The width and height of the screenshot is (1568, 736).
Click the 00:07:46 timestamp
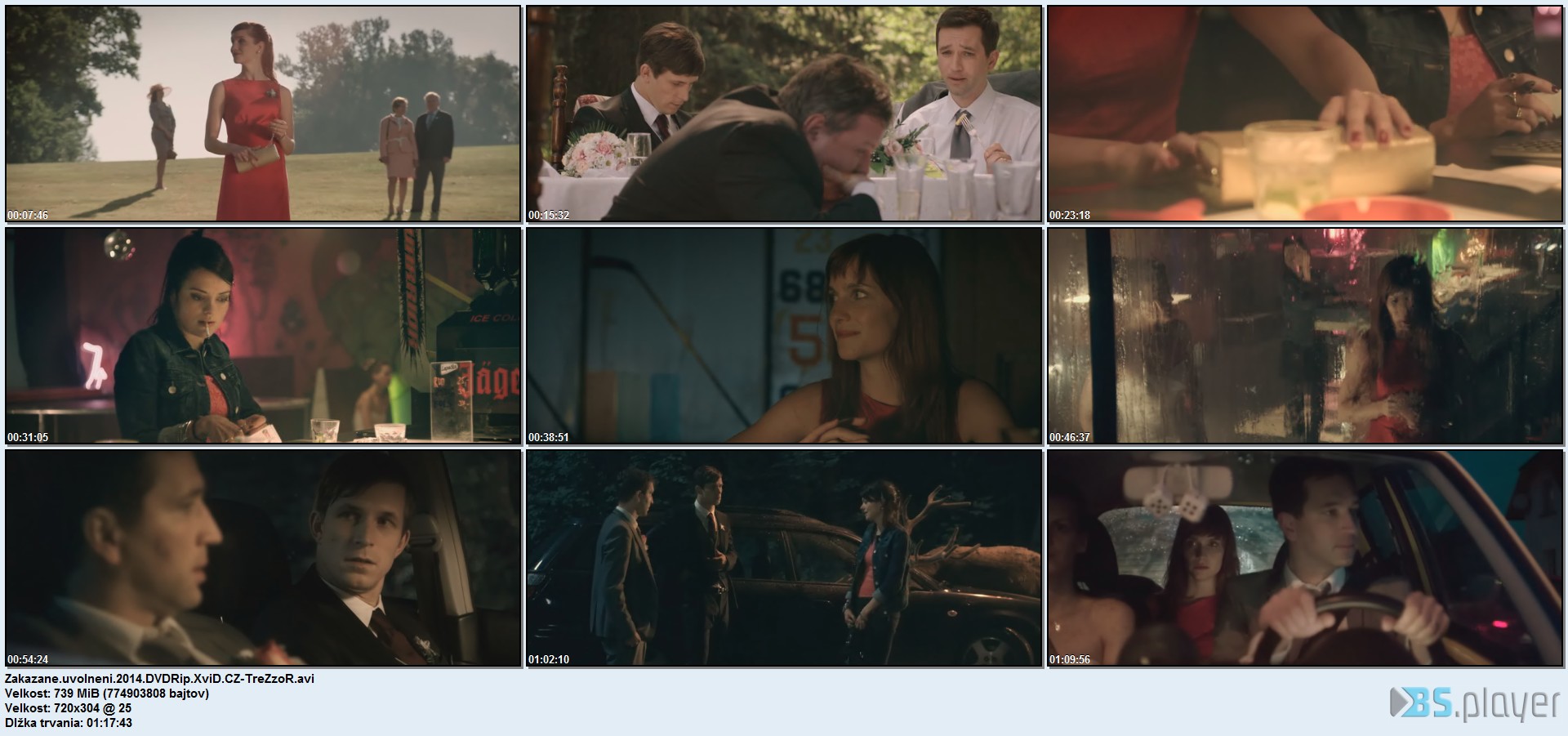28,216
